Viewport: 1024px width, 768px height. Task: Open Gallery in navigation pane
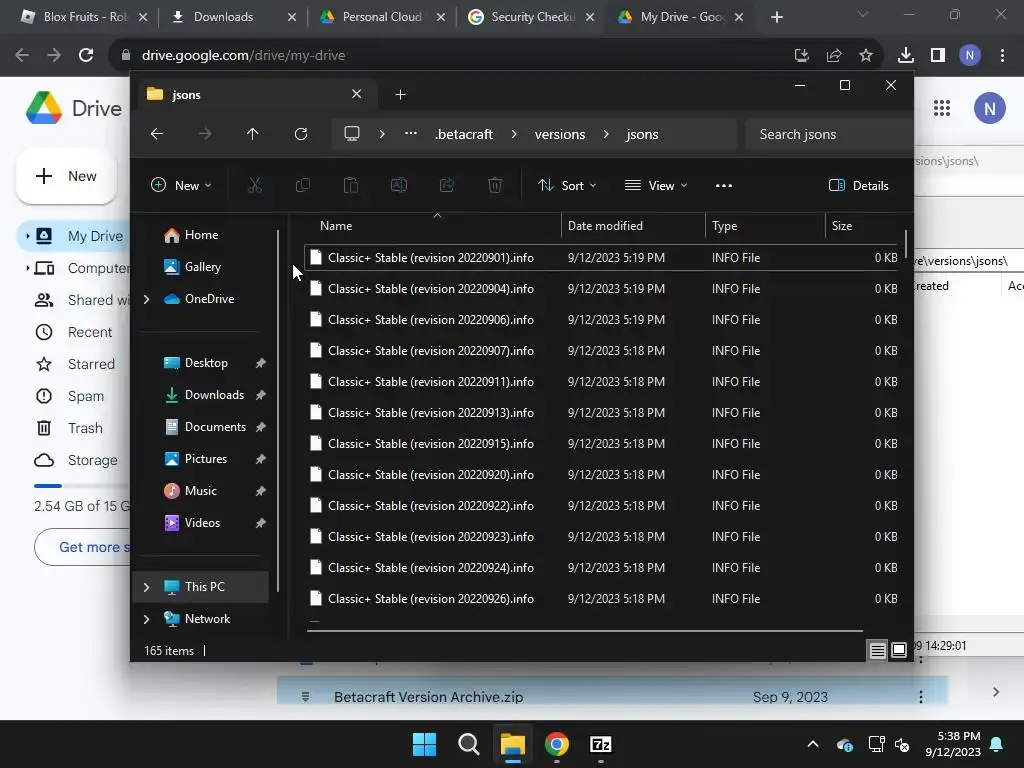point(204,267)
